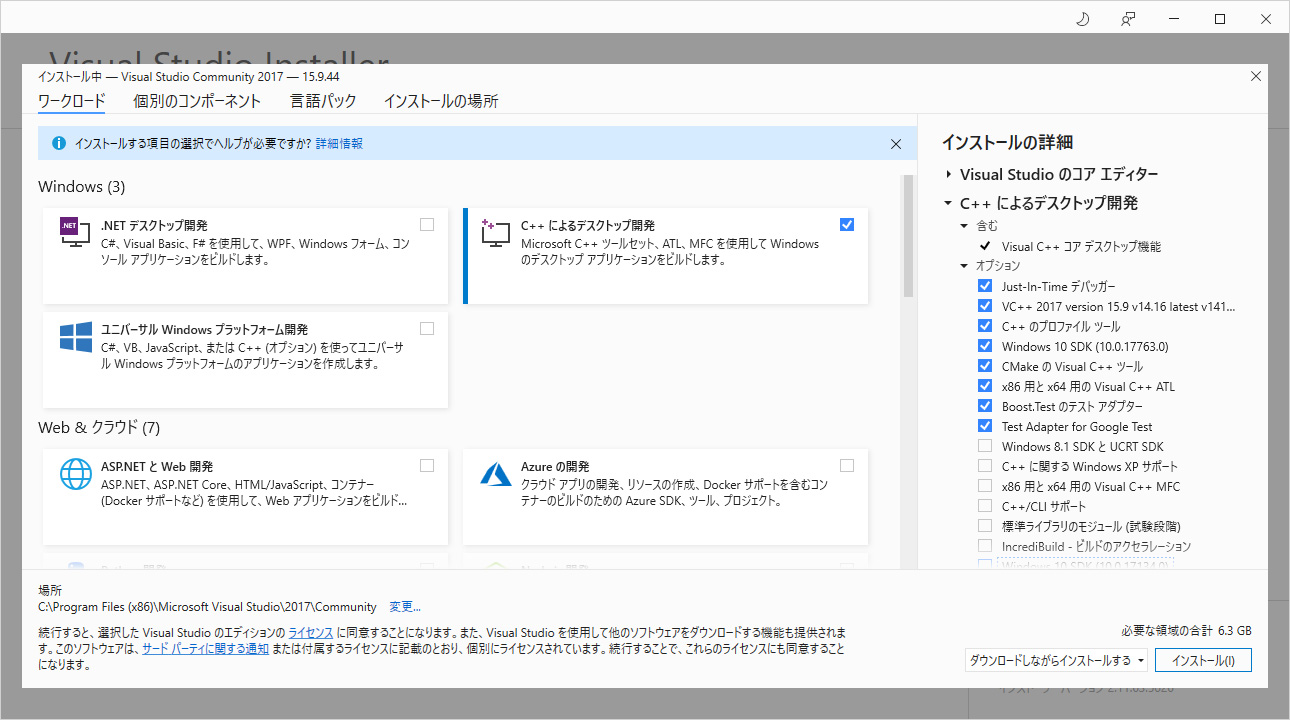This screenshot has height=720, width=1290.
Task: Collapse the C++ によるデスクトップ開発 details section
Action: pos(948,203)
